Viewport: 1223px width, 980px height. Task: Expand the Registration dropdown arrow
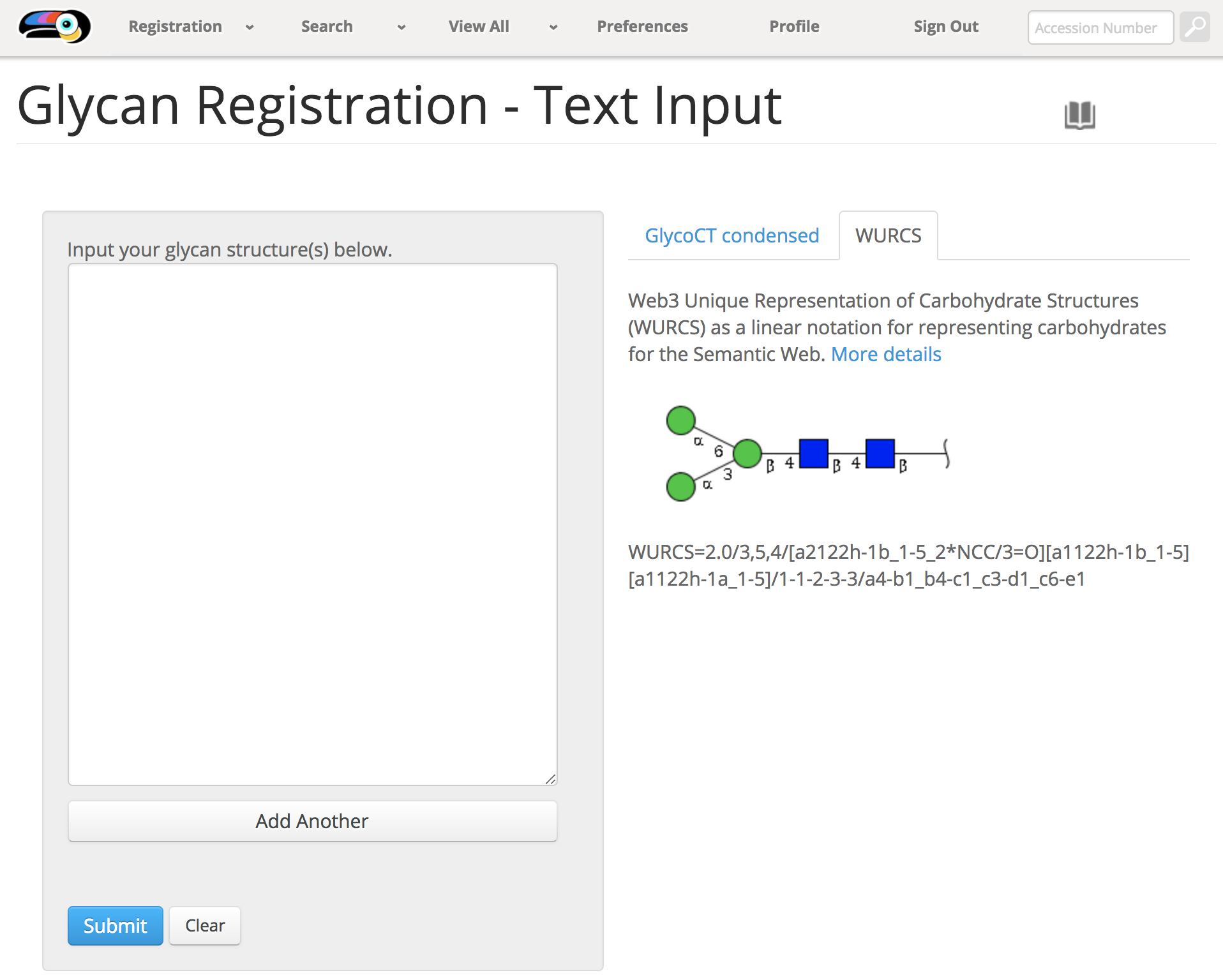(x=250, y=27)
